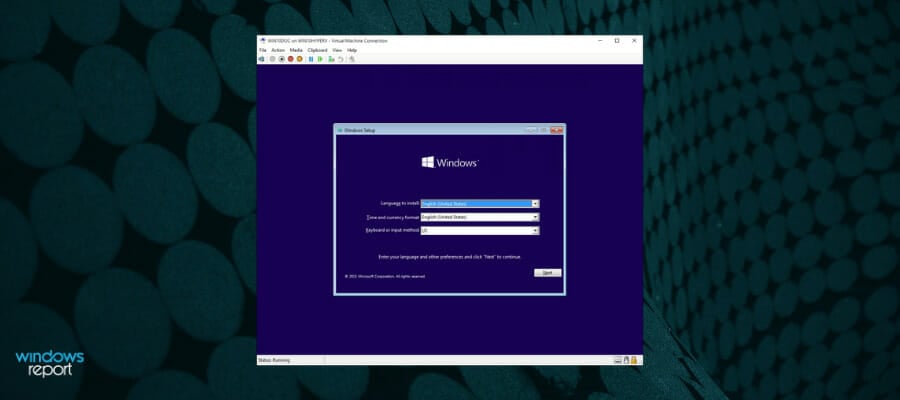The image size is (900, 400).
Task: Click the 'Status: Running' status text
Action: point(274,360)
